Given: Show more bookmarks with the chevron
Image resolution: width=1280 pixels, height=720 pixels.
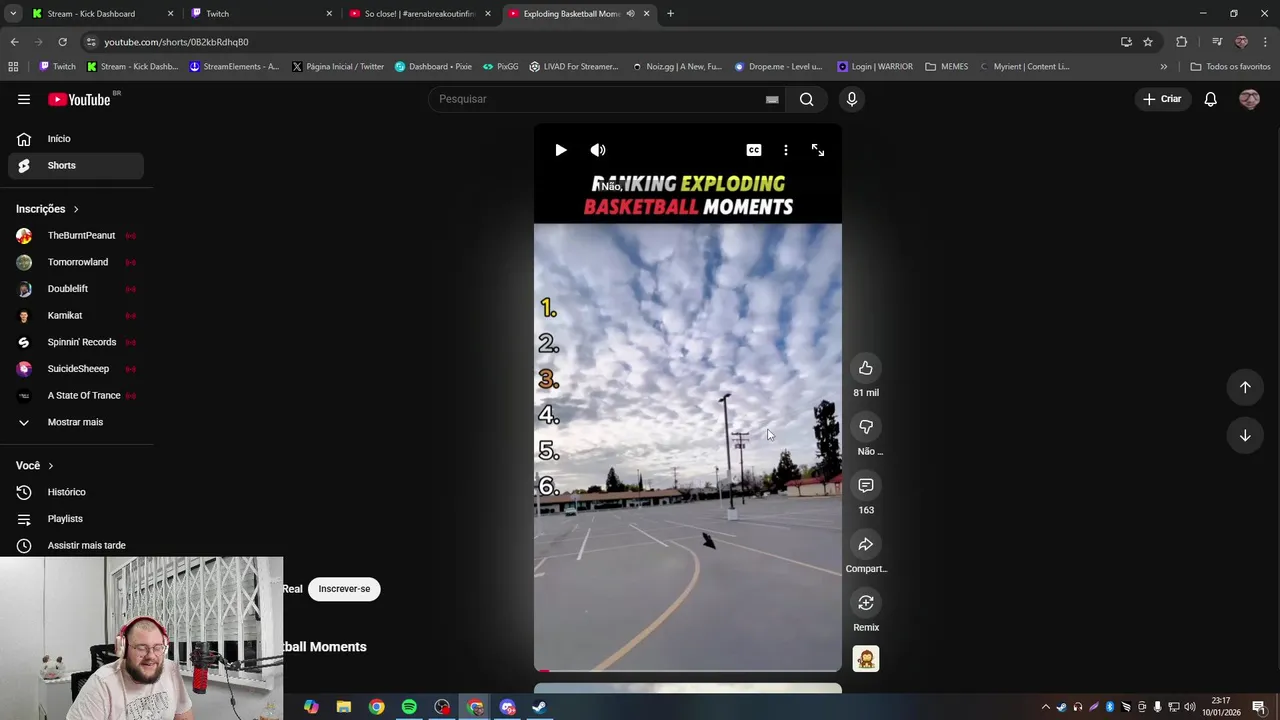Looking at the screenshot, I should (1163, 67).
